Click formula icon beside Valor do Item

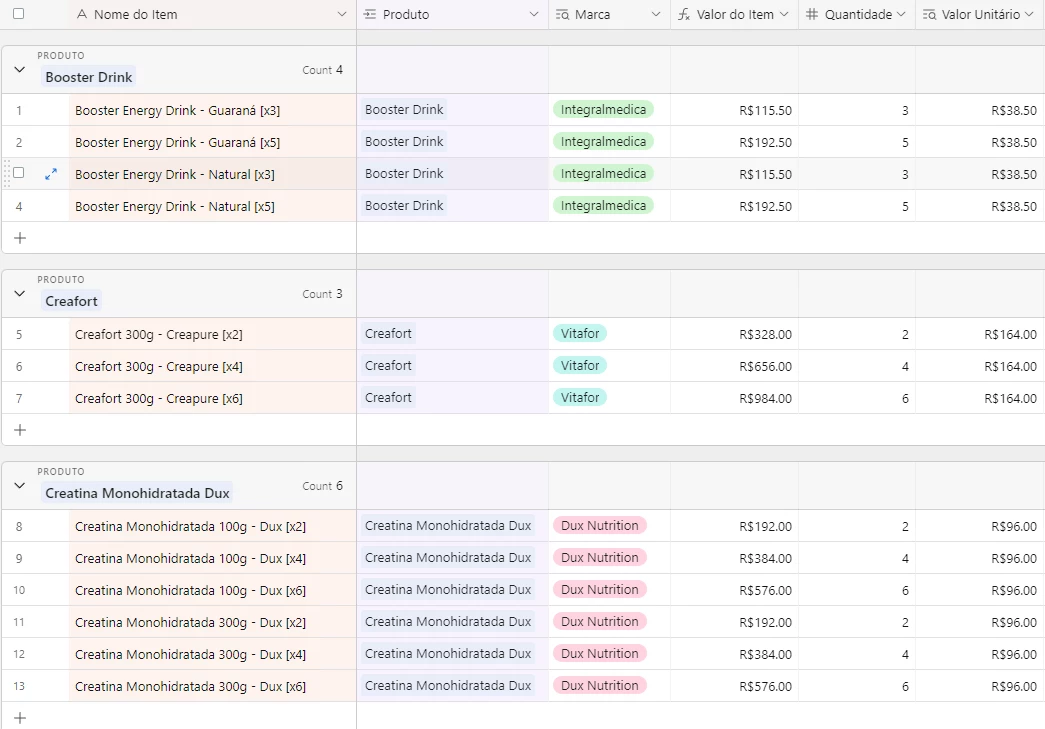pyautogui.click(x=684, y=14)
